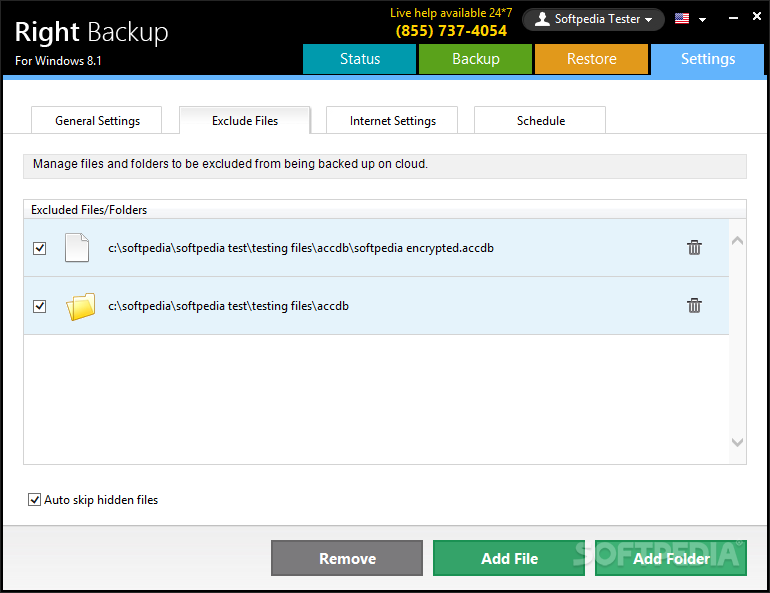Image resolution: width=770 pixels, height=593 pixels.
Task: Switch to Internet Settings sub-tab
Action: point(392,120)
